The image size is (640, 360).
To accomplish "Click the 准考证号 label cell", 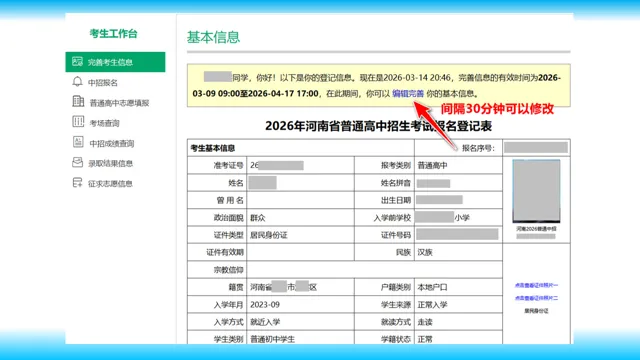I will click(x=217, y=165).
